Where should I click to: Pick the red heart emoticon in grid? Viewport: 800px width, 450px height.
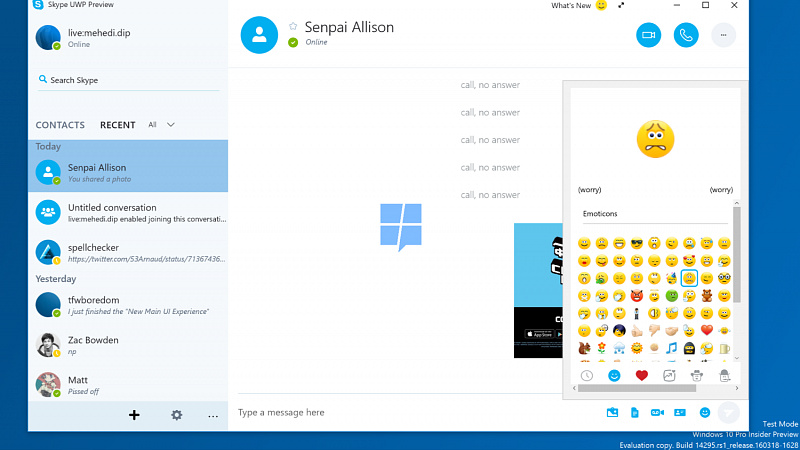[707, 331]
